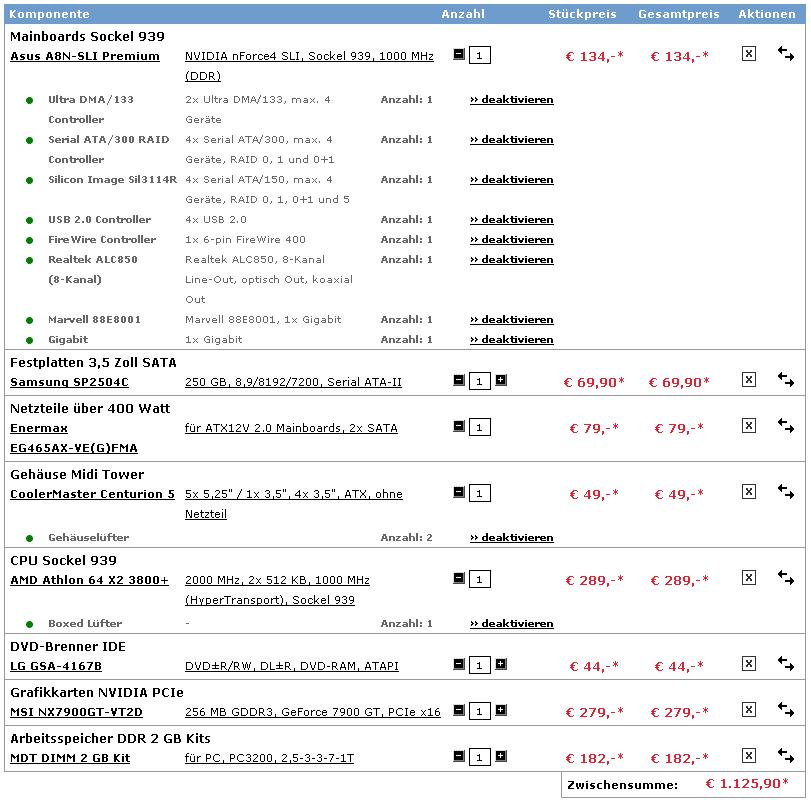Open the NVIDIA nForce4 SLI description link
Image resolution: width=811 pixels, height=802 pixels.
click(x=309, y=66)
